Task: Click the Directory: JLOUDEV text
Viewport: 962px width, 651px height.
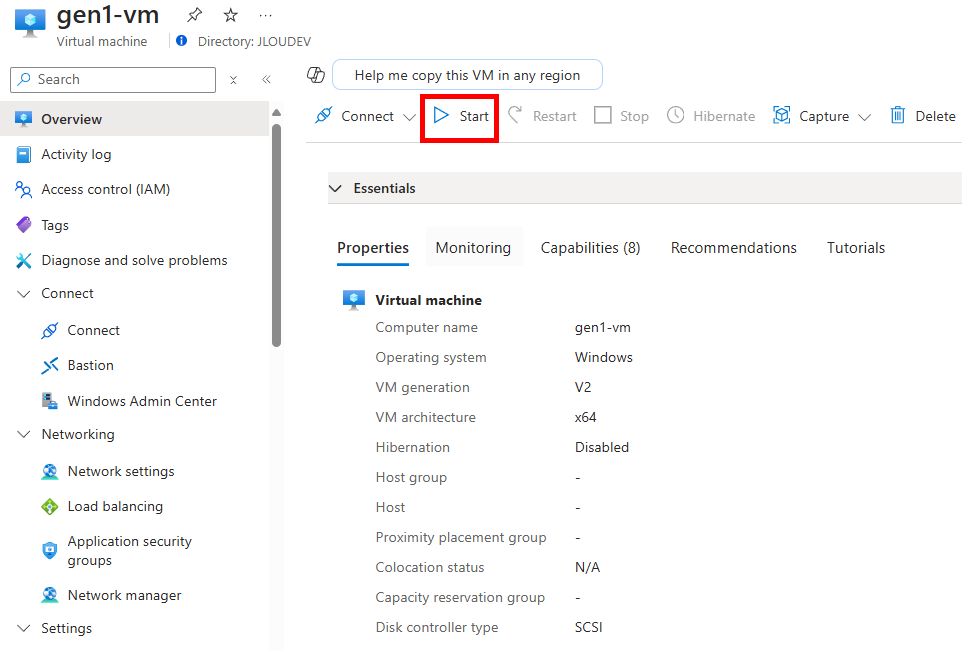Action: 254,41
